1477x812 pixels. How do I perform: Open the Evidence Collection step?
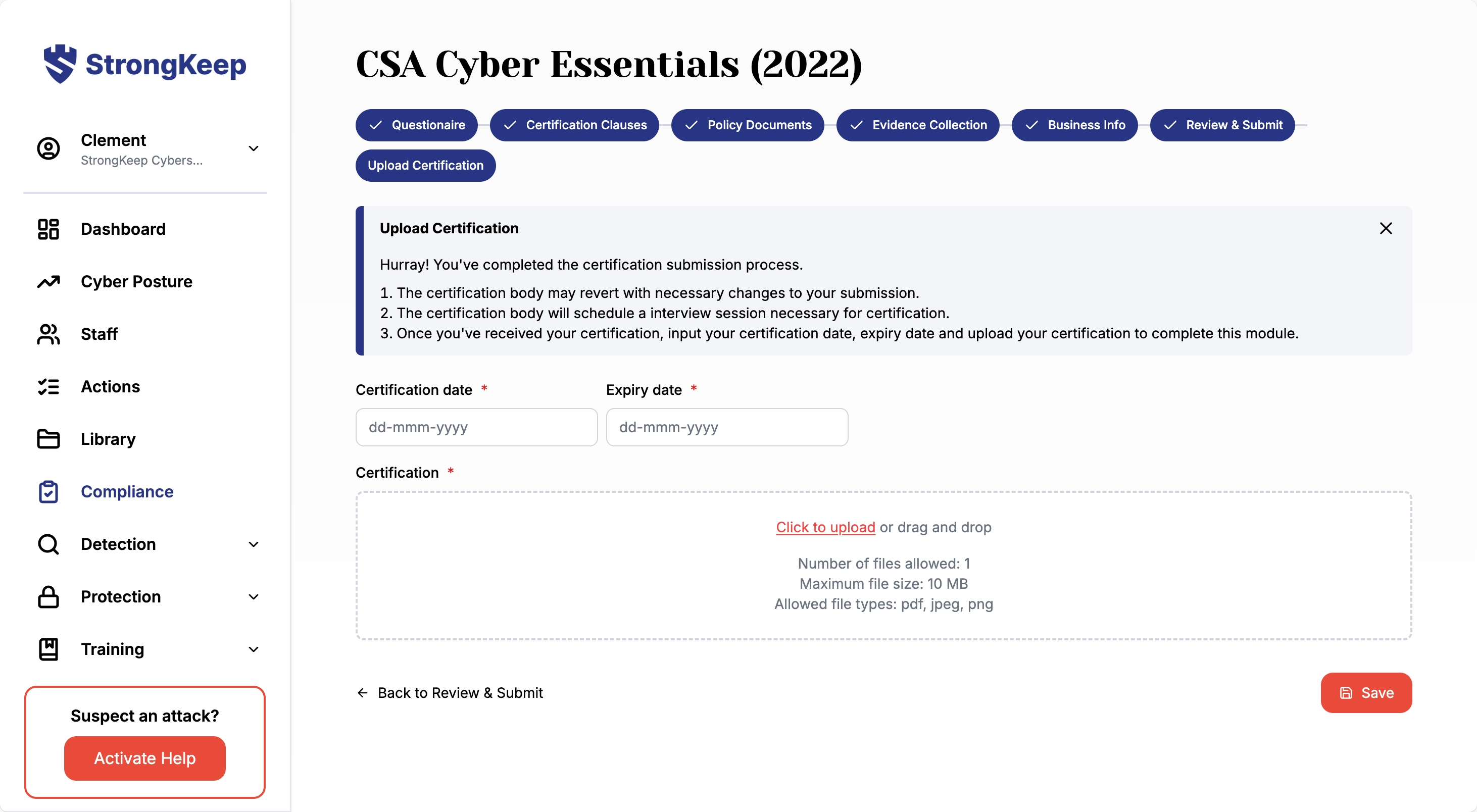pyautogui.click(x=917, y=125)
